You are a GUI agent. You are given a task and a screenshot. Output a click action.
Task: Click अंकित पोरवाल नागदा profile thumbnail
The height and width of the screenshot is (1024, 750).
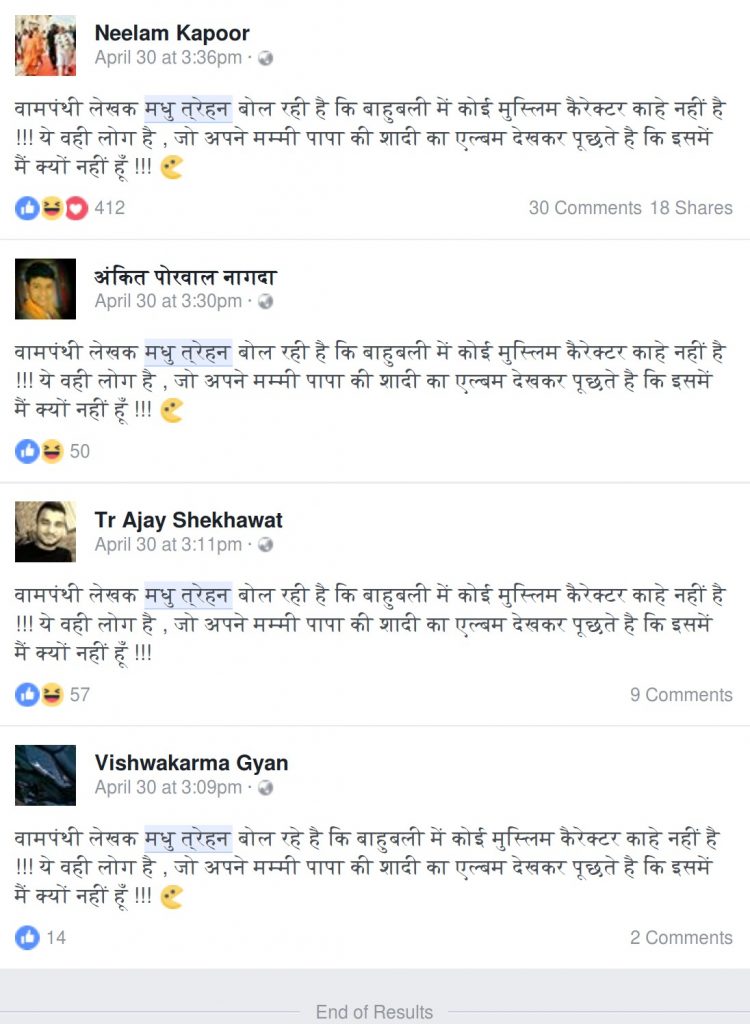point(45,289)
